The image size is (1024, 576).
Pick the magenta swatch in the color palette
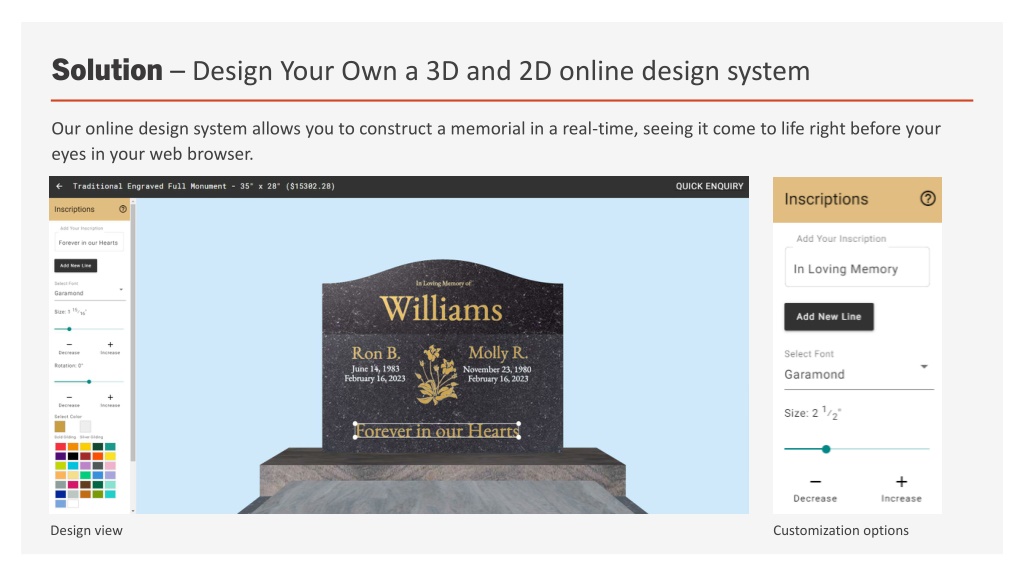tap(73, 485)
